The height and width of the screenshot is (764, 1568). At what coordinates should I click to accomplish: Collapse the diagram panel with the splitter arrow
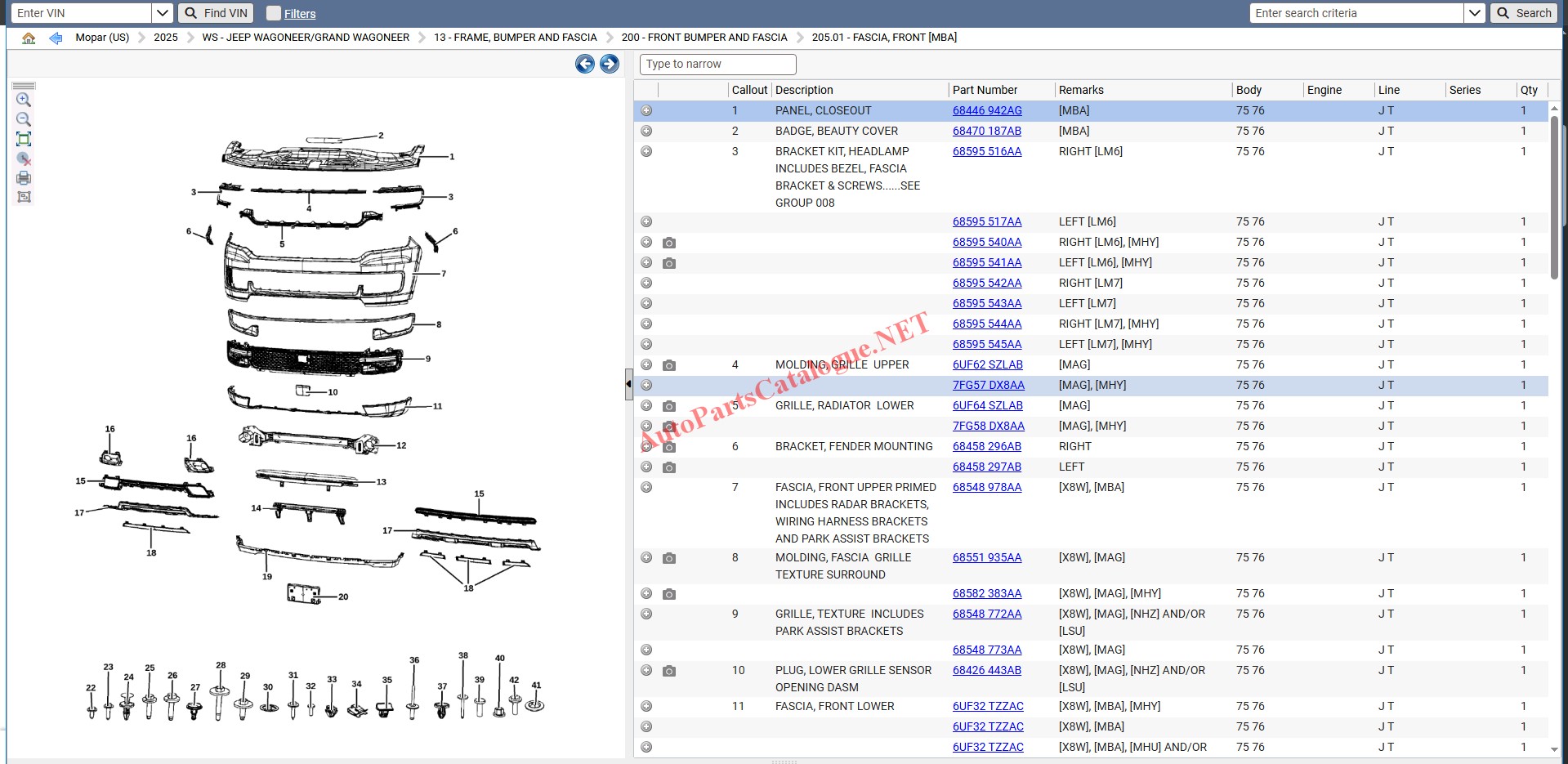[628, 384]
